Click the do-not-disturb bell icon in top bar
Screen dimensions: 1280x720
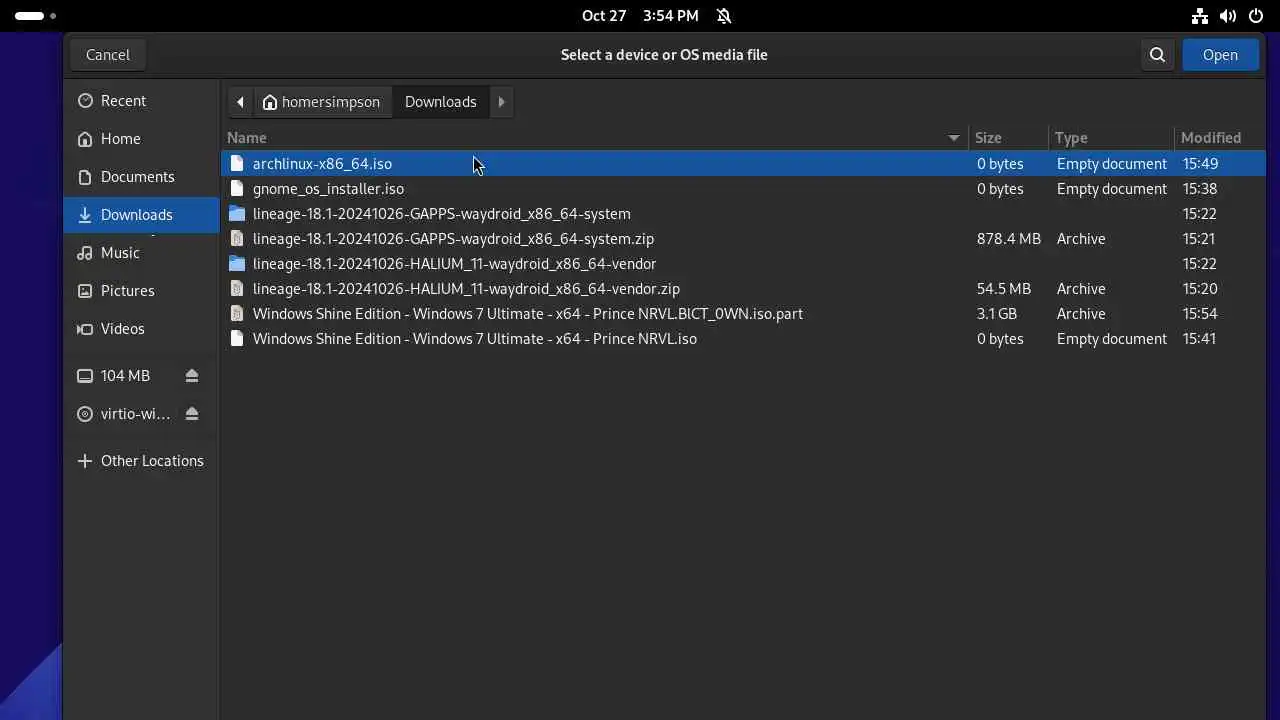click(724, 16)
